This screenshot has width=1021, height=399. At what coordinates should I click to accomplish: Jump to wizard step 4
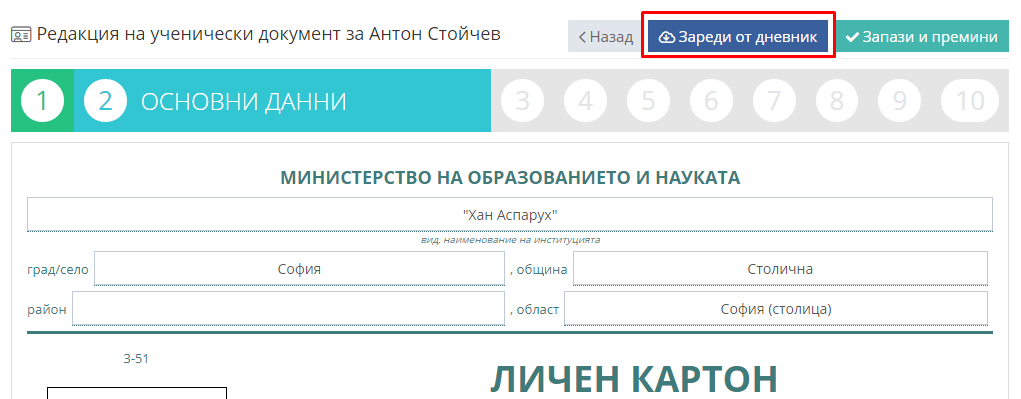585,101
